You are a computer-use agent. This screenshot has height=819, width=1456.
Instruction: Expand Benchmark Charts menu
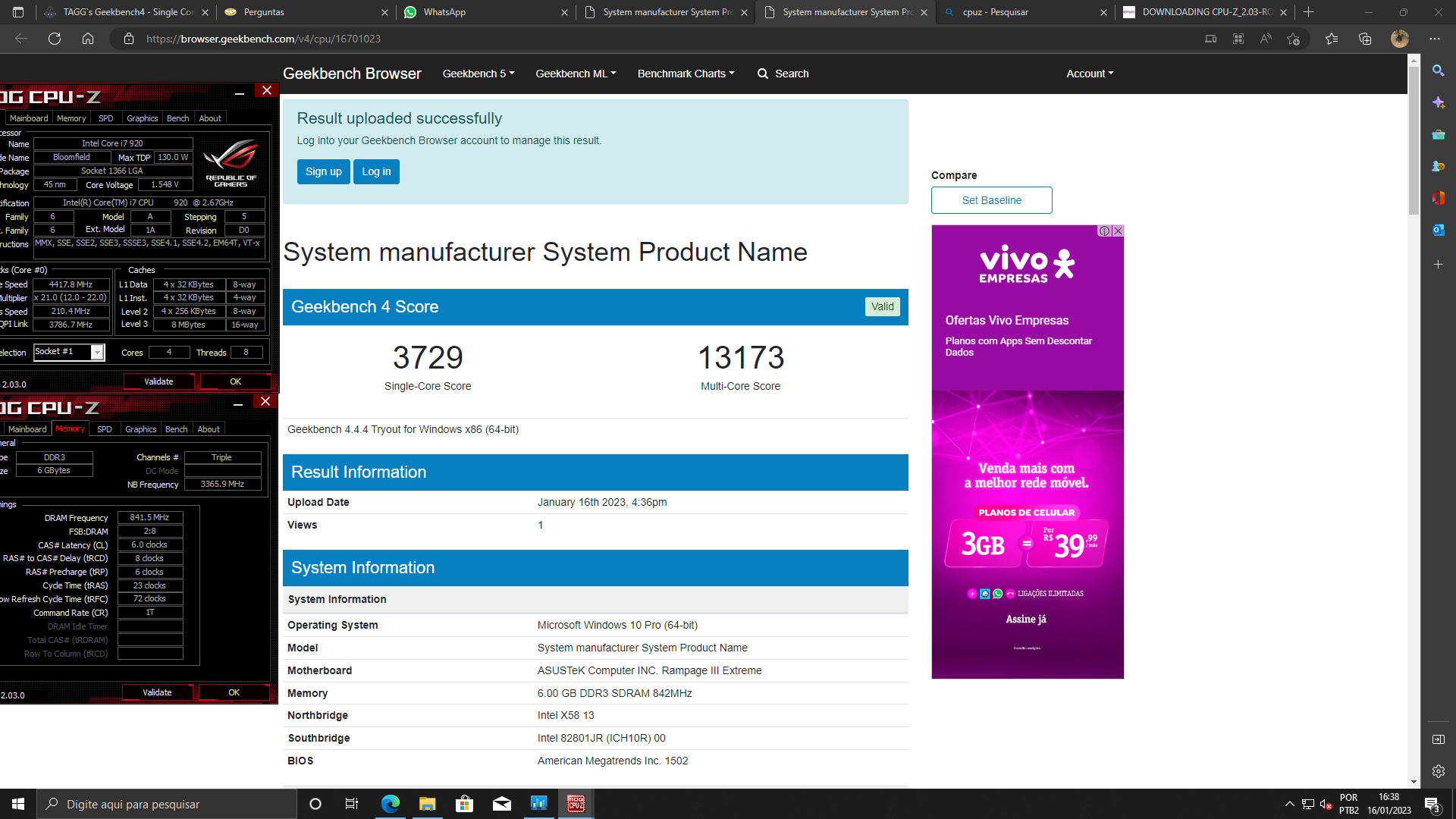tap(686, 74)
